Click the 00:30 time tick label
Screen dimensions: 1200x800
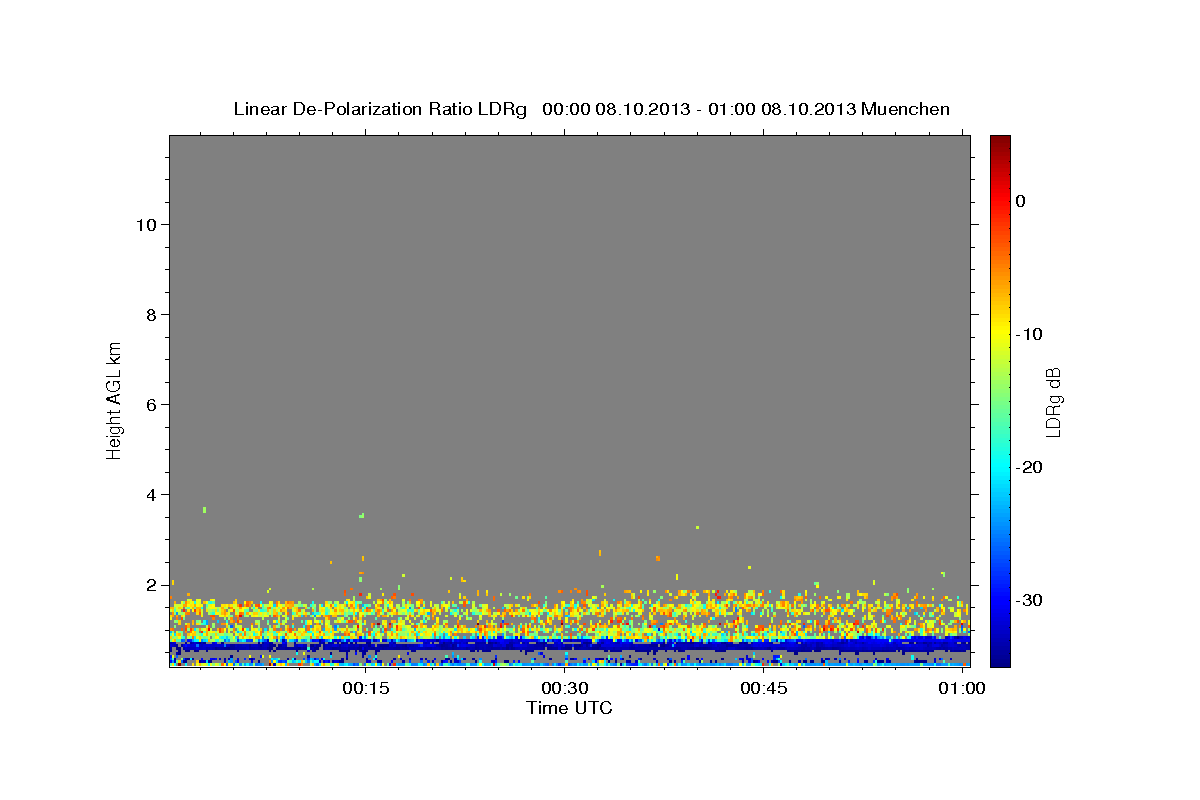tap(565, 689)
